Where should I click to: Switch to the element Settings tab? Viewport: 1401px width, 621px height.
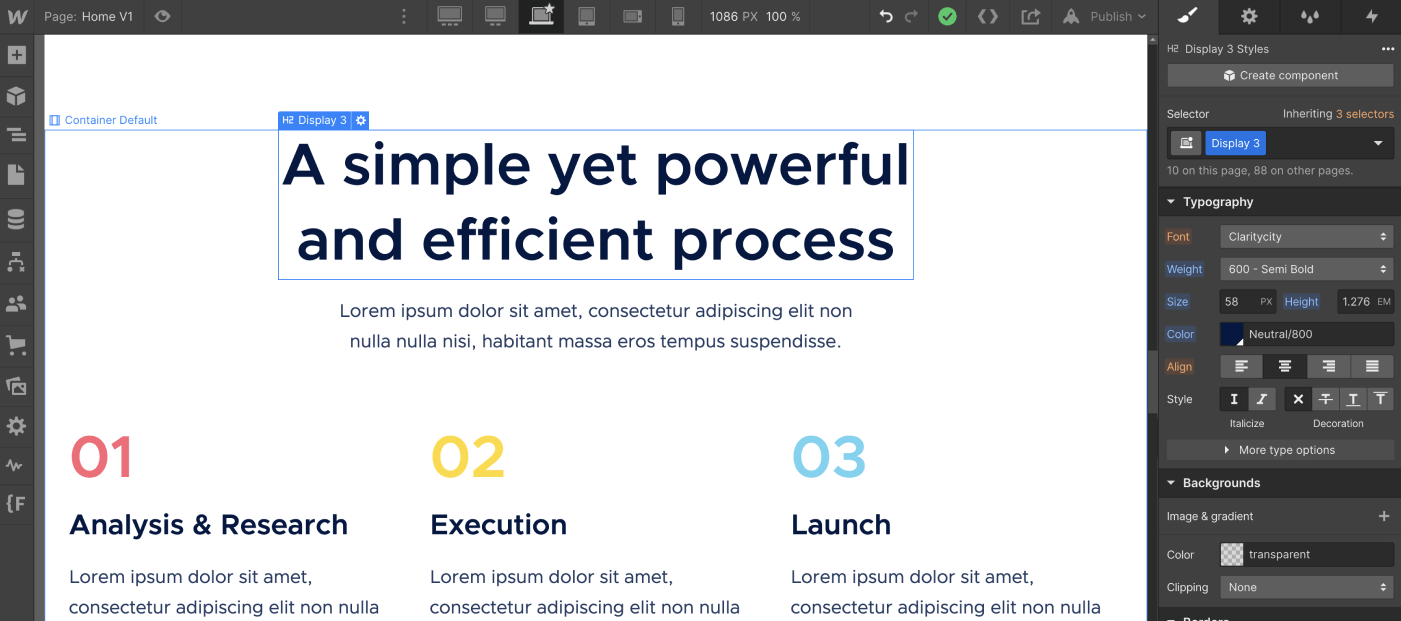(1249, 17)
